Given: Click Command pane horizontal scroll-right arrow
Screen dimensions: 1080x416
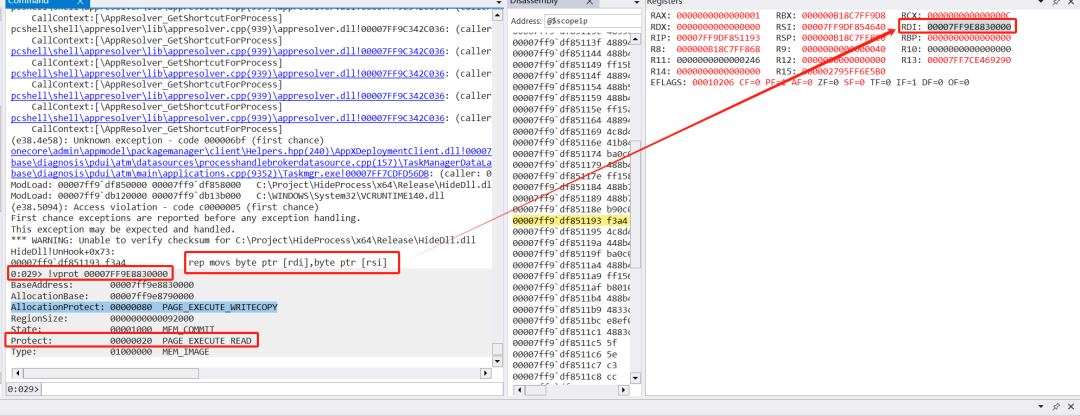Looking at the screenshot, I should (487, 373).
